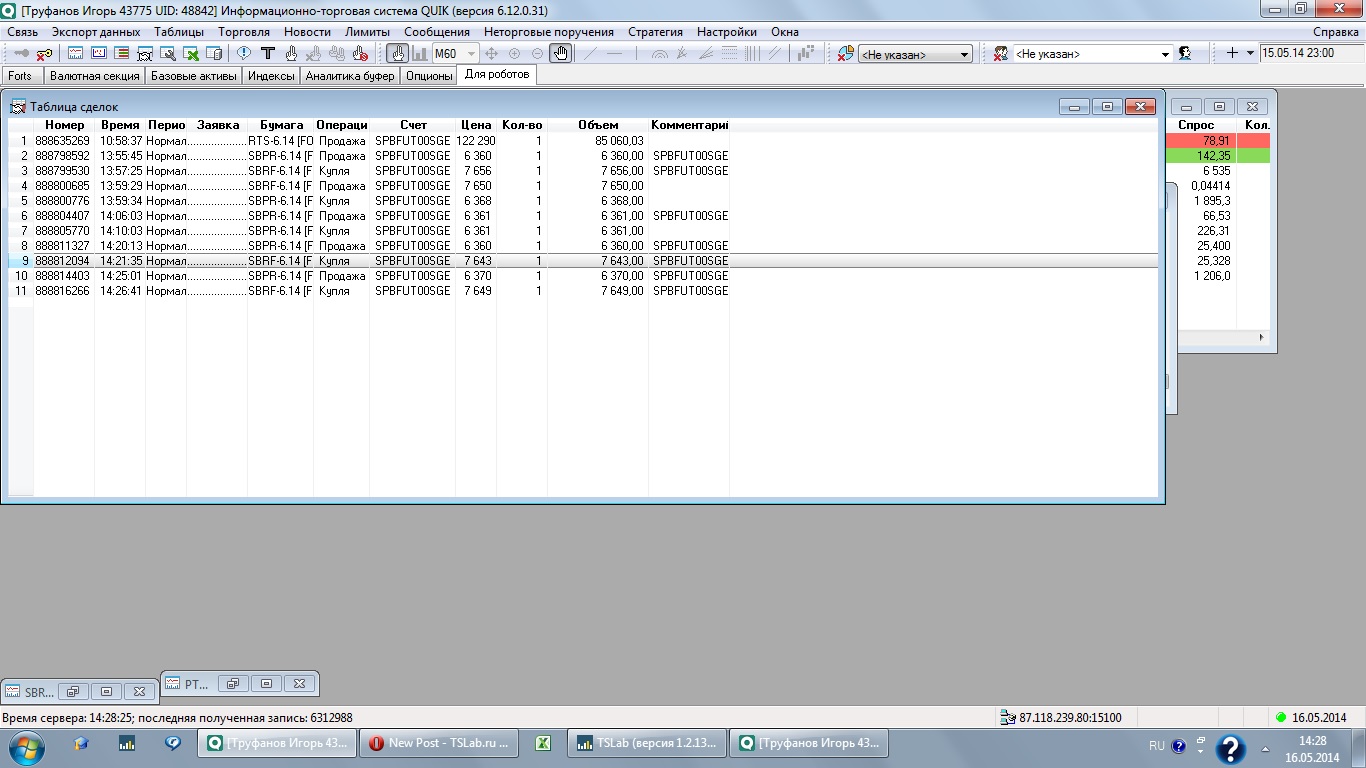Click the bar chart icon left of M60
This screenshot has width=1366, height=768.
click(x=420, y=53)
